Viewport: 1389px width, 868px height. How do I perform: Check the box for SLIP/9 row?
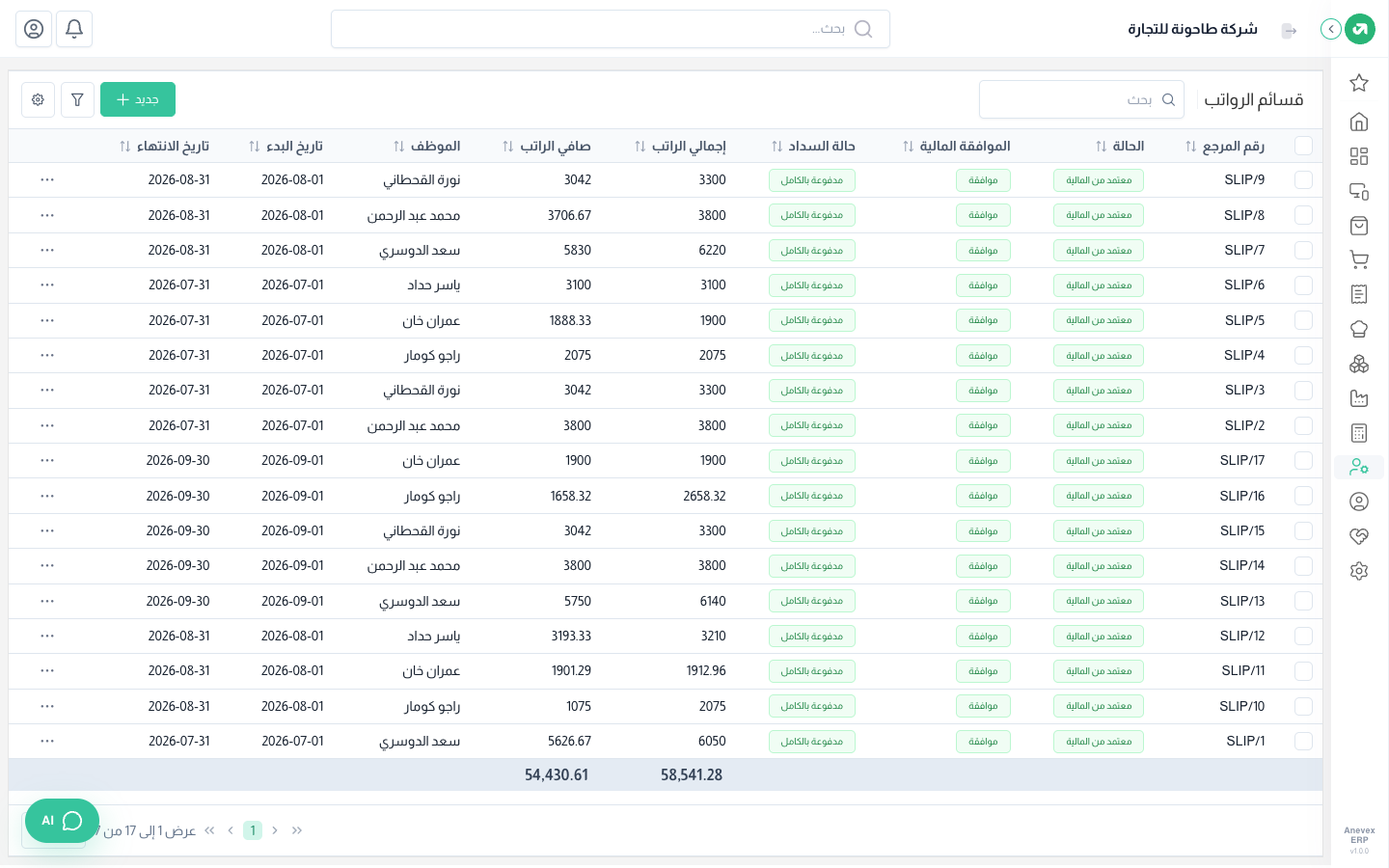click(1303, 180)
